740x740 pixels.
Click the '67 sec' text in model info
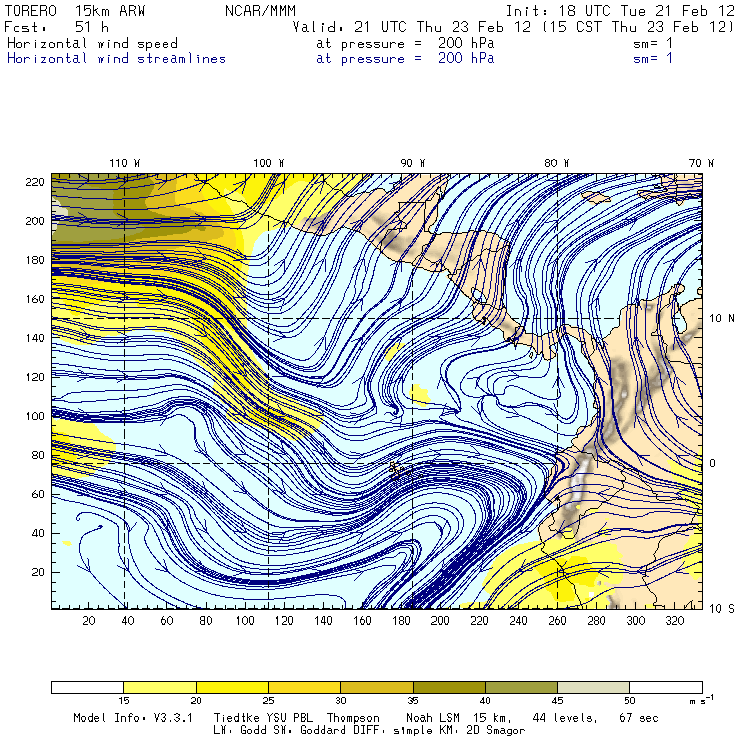point(639,718)
